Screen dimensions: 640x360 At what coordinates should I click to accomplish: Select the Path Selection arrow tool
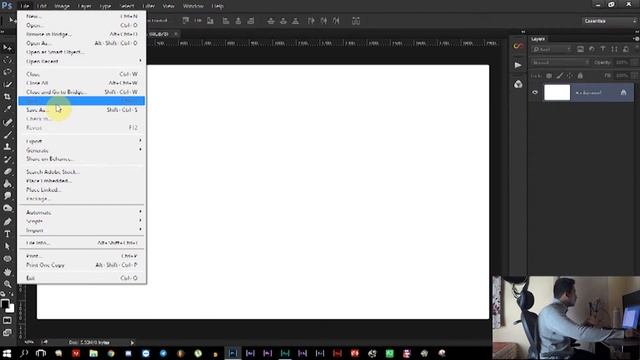pos(7,246)
